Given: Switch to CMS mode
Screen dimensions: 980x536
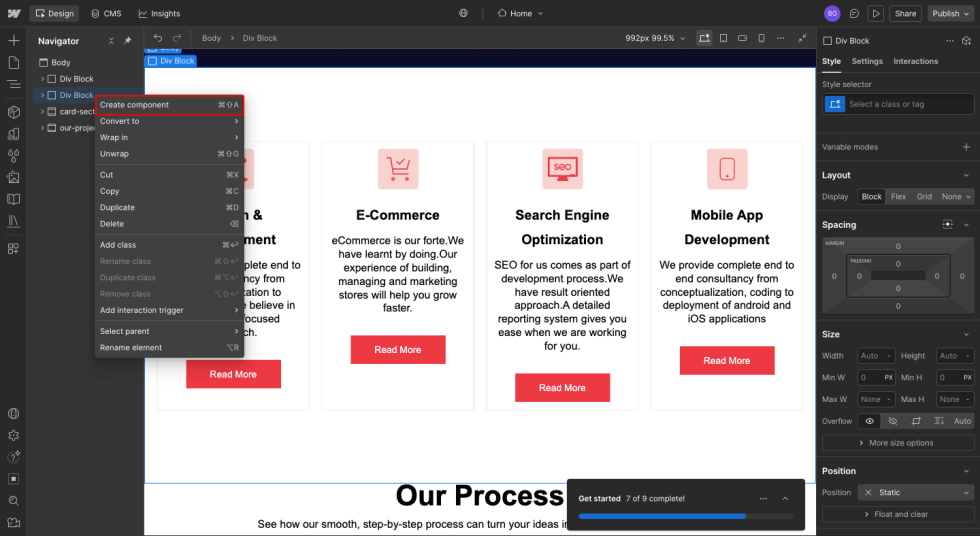Looking at the screenshot, I should tap(106, 13).
